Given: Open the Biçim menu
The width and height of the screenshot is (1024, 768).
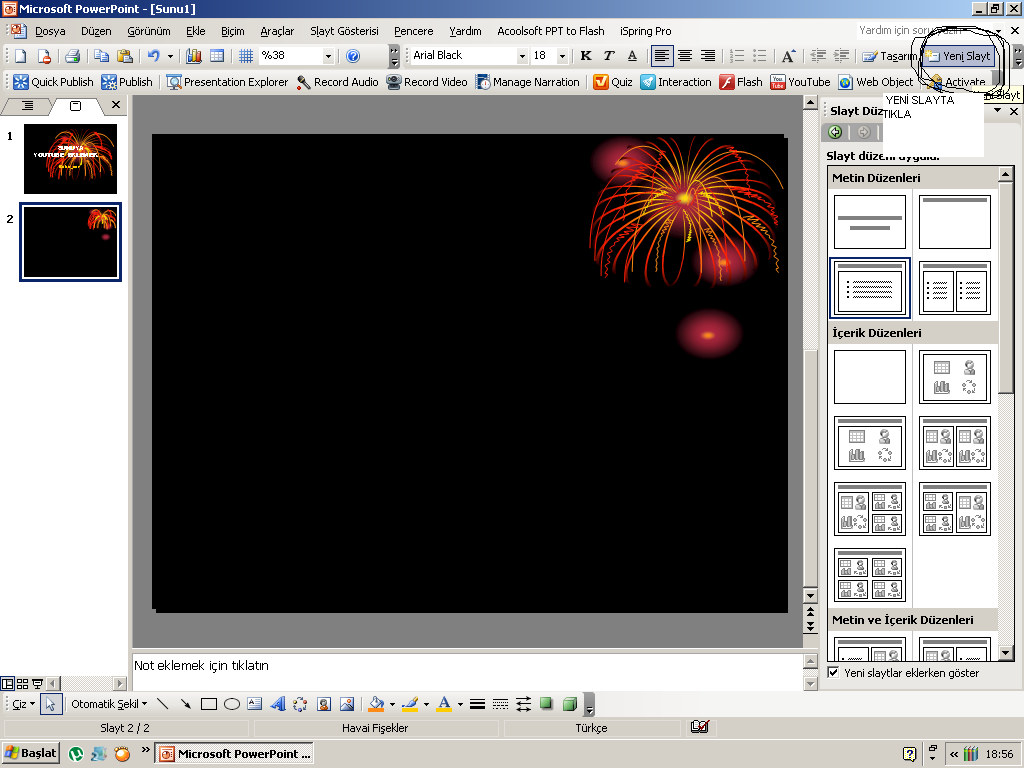Looking at the screenshot, I should click(x=232, y=31).
